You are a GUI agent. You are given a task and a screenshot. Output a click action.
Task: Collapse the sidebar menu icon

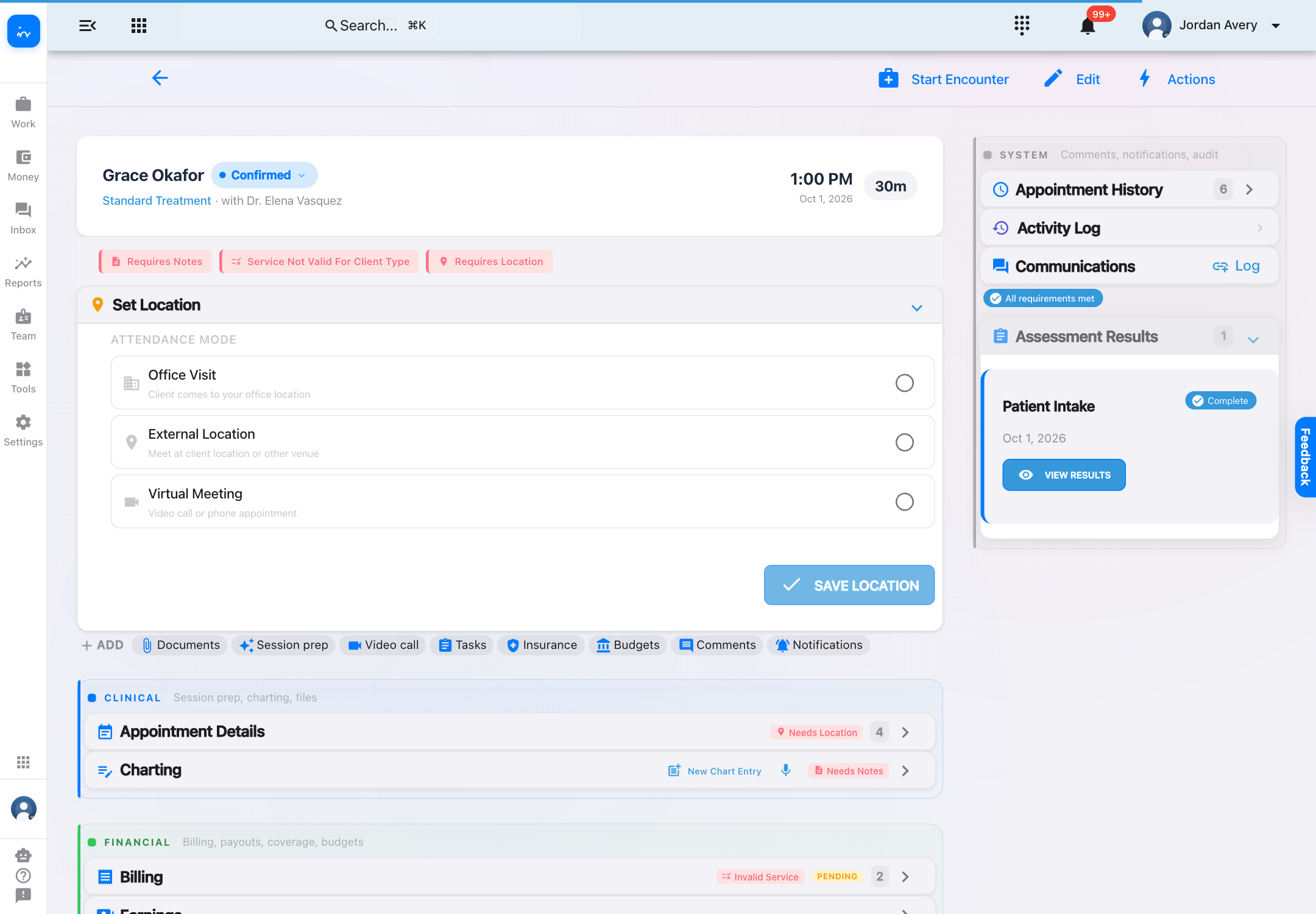click(88, 26)
